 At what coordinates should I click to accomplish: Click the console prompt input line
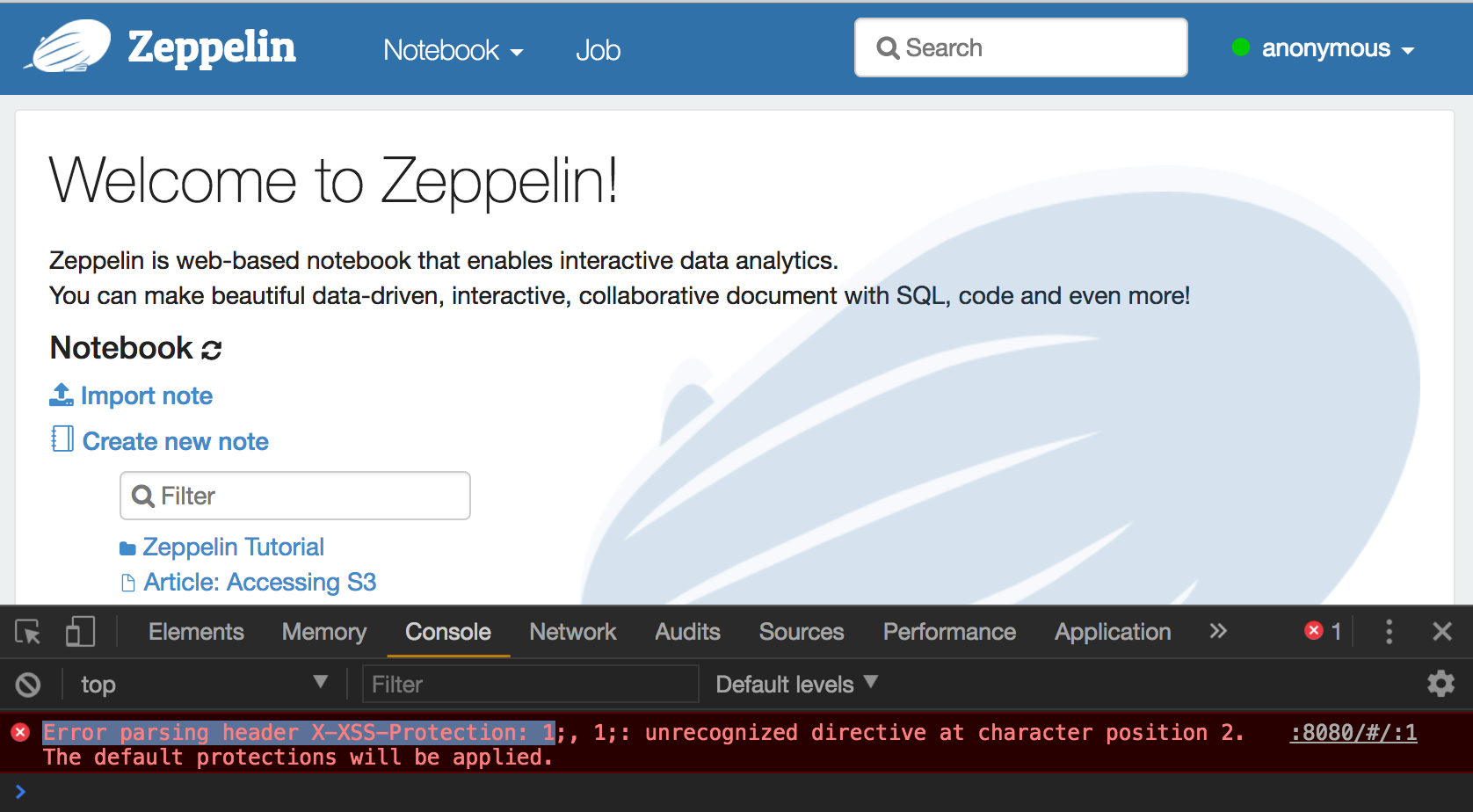click(x=736, y=793)
